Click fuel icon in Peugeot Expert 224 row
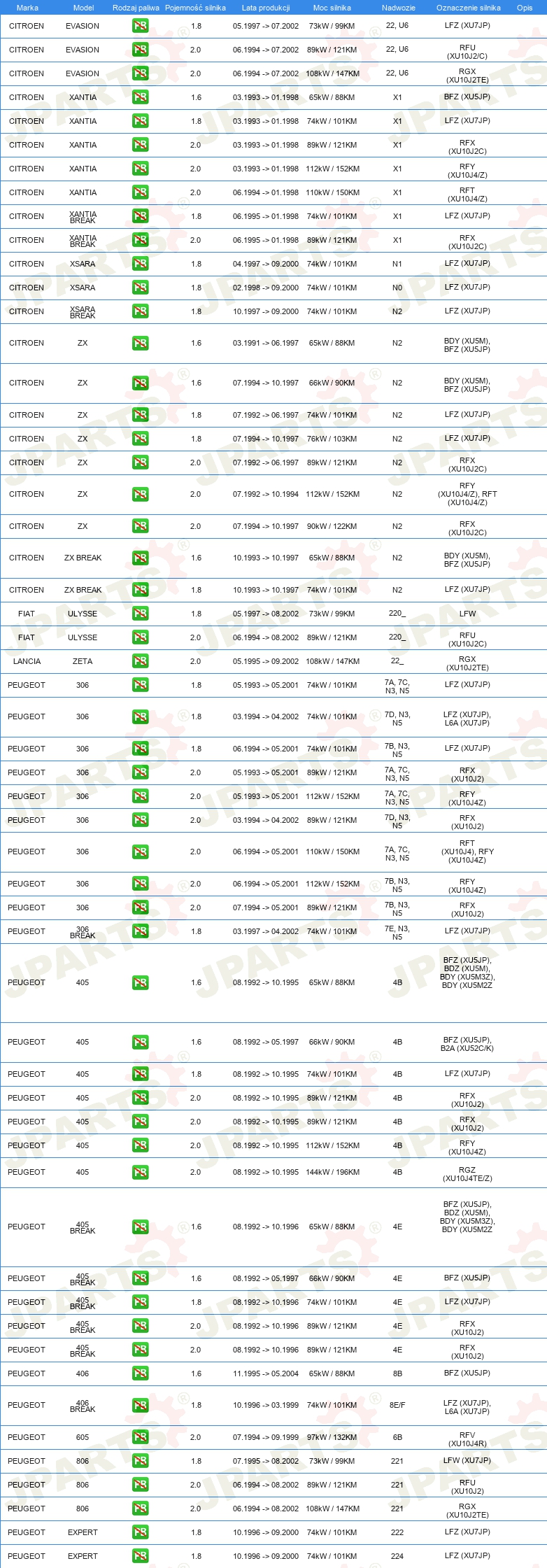This screenshot has width=547, height=1568. point(140,1556)
